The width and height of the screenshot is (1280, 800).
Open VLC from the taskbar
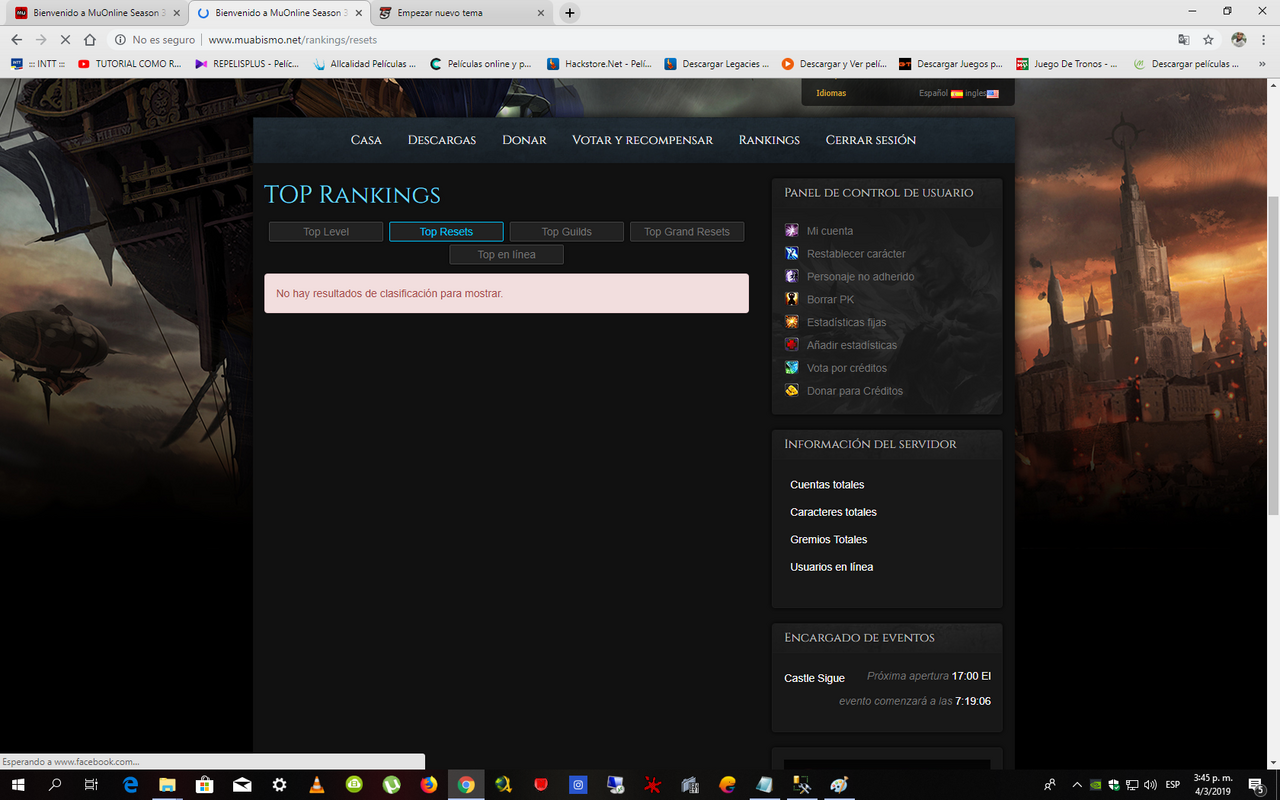[317, 785]
